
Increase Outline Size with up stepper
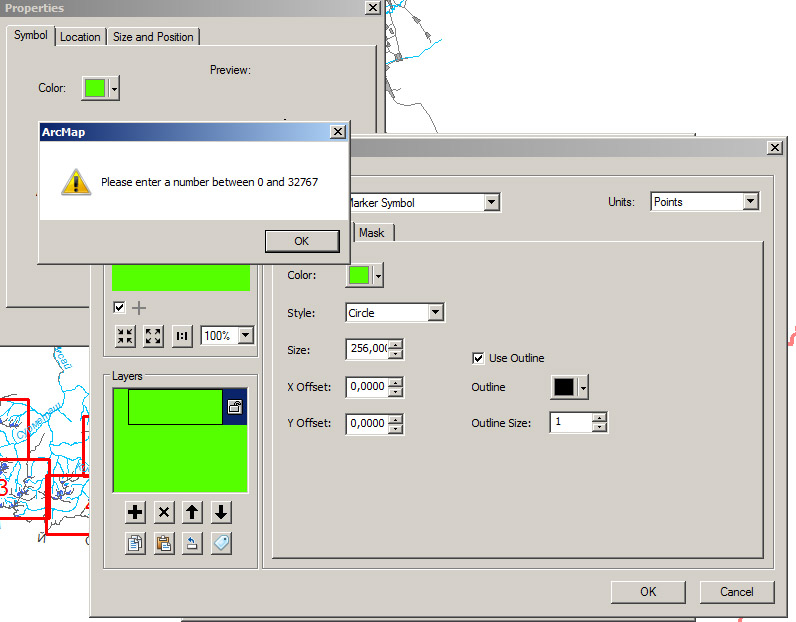click(600, 418)
